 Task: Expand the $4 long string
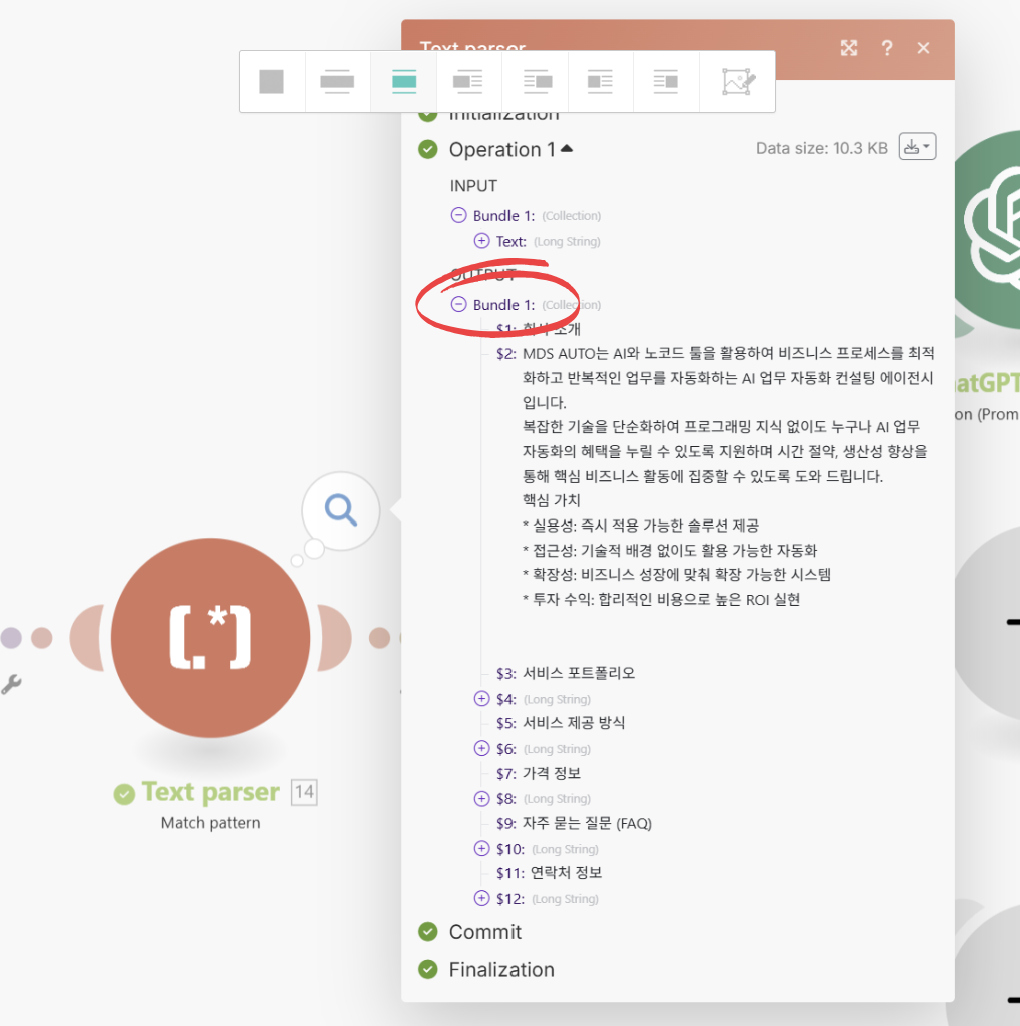pos(481,699)
